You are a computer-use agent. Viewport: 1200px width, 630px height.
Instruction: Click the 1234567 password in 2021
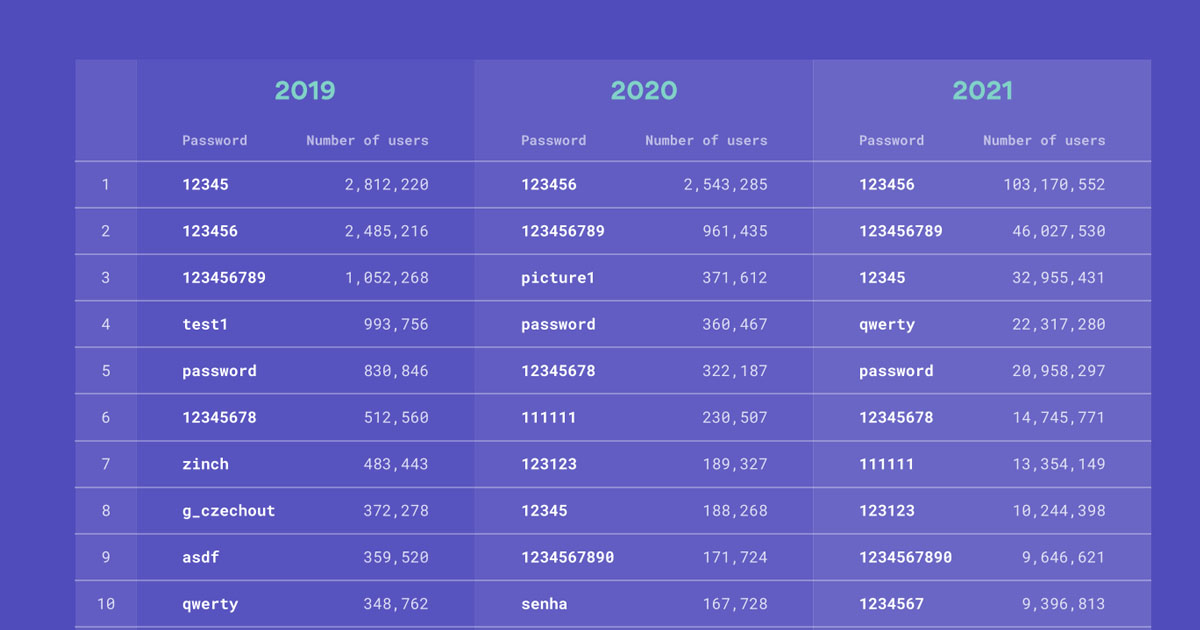(x=891, y=604)
